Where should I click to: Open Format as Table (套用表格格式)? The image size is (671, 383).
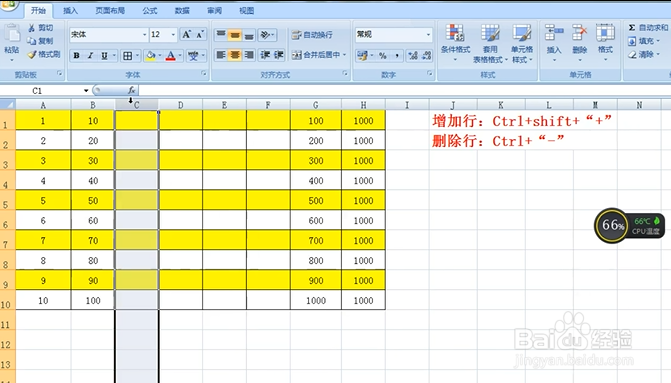pyautogui.click(x=490, y=44)
